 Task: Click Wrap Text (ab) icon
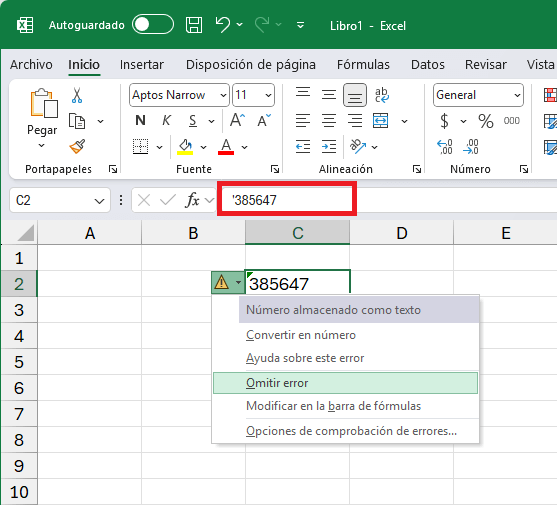click(x=382, y=95)
